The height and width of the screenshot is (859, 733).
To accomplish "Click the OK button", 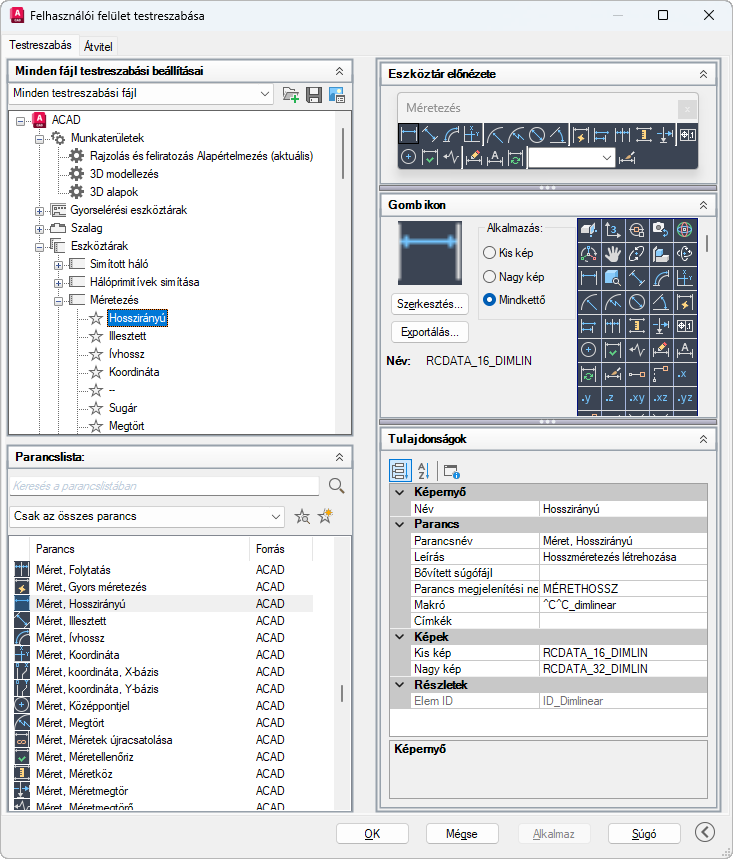I will click(373, 834).
